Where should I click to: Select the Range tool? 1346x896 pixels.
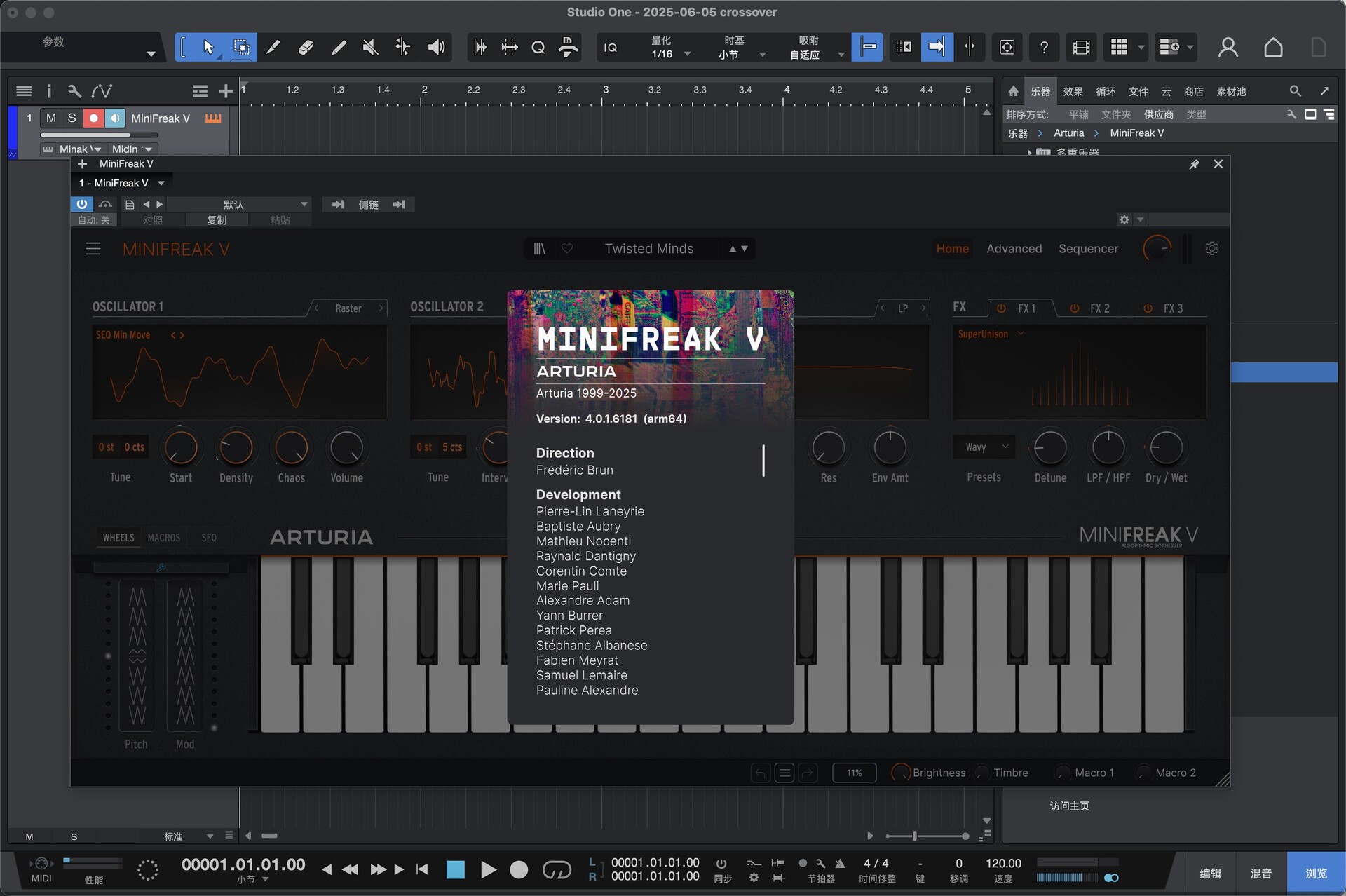[x=241, y=47]
